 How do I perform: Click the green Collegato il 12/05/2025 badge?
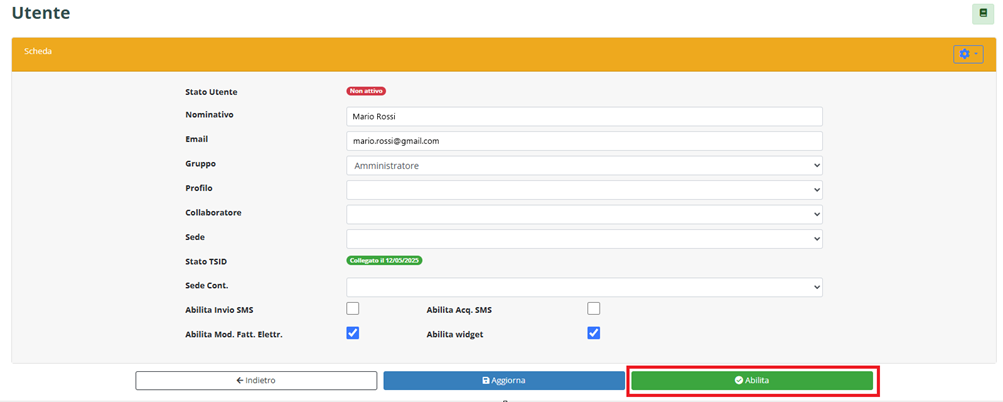point(385,261)
